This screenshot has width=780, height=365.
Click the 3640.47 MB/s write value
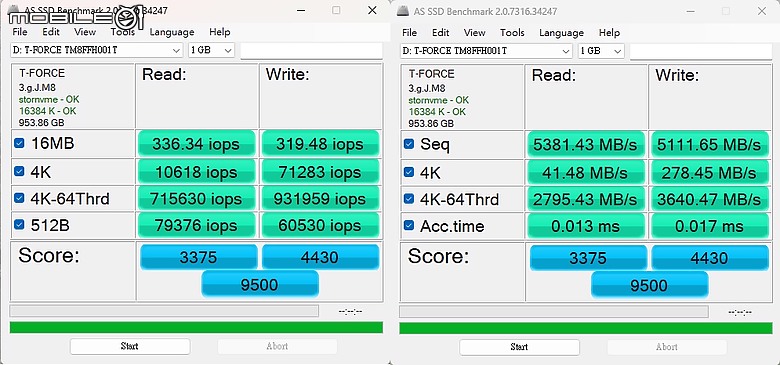[709, 199]
